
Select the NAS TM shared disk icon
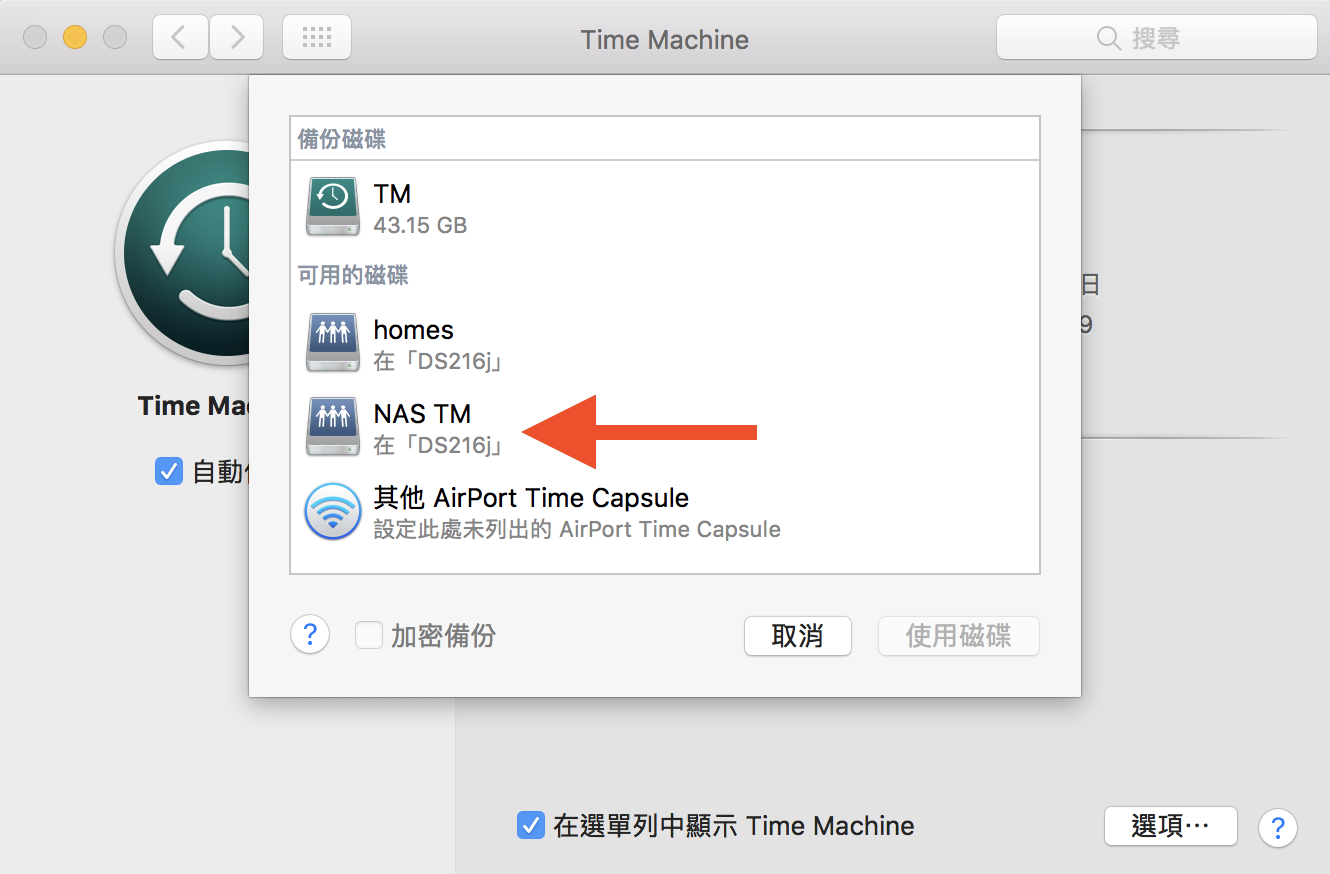[x=333, y=427]
